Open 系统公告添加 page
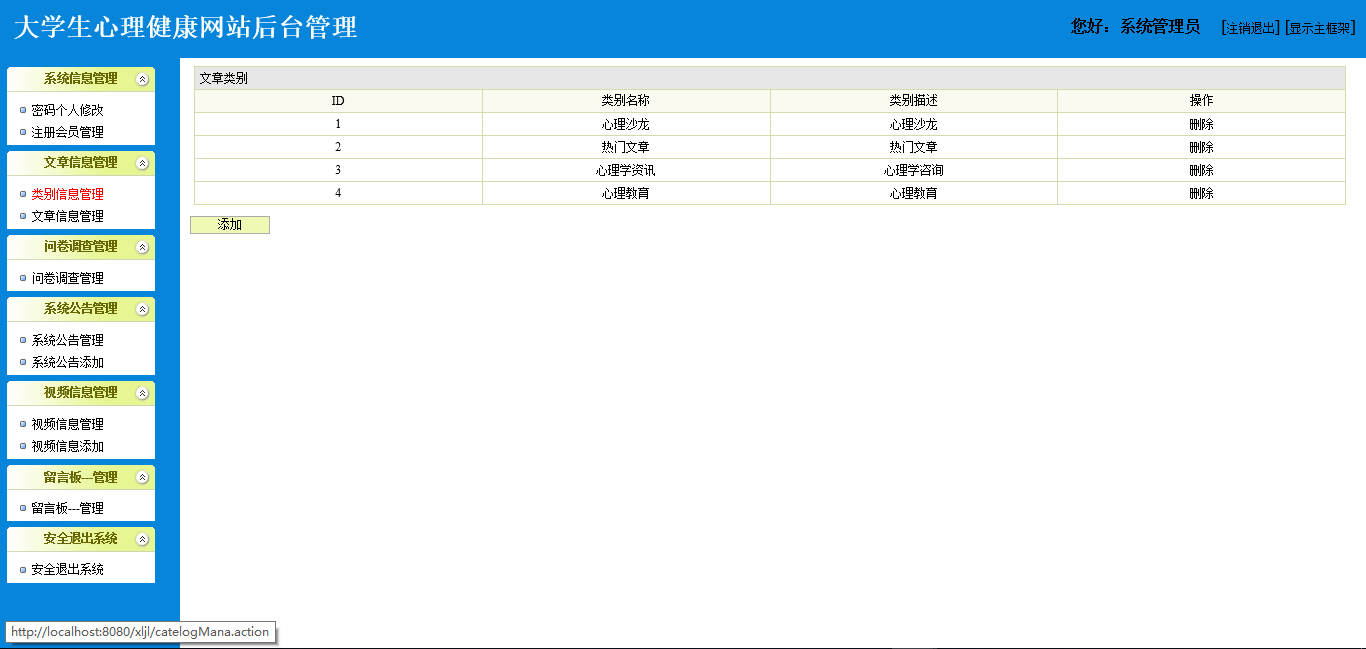 point(67,362)
